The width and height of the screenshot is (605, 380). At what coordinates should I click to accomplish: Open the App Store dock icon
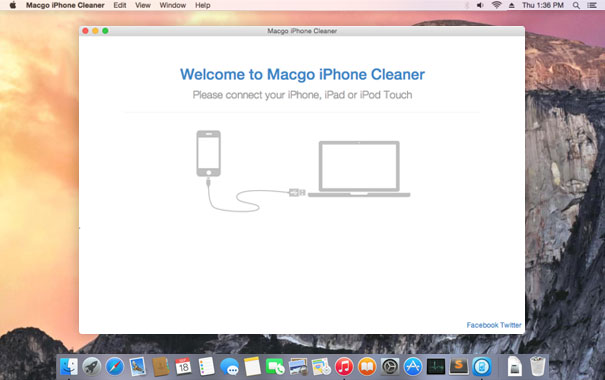tap(413, 366)
